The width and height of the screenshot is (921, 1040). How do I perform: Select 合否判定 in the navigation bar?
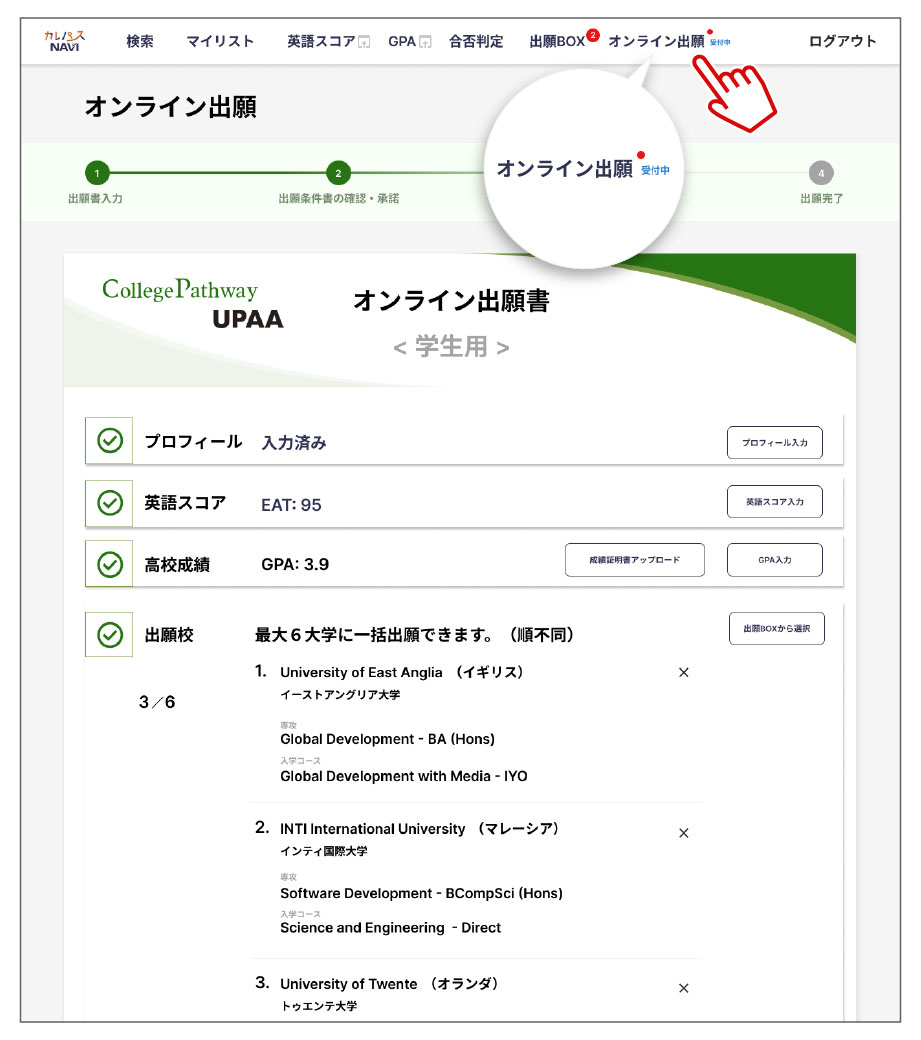pos(477,42)
